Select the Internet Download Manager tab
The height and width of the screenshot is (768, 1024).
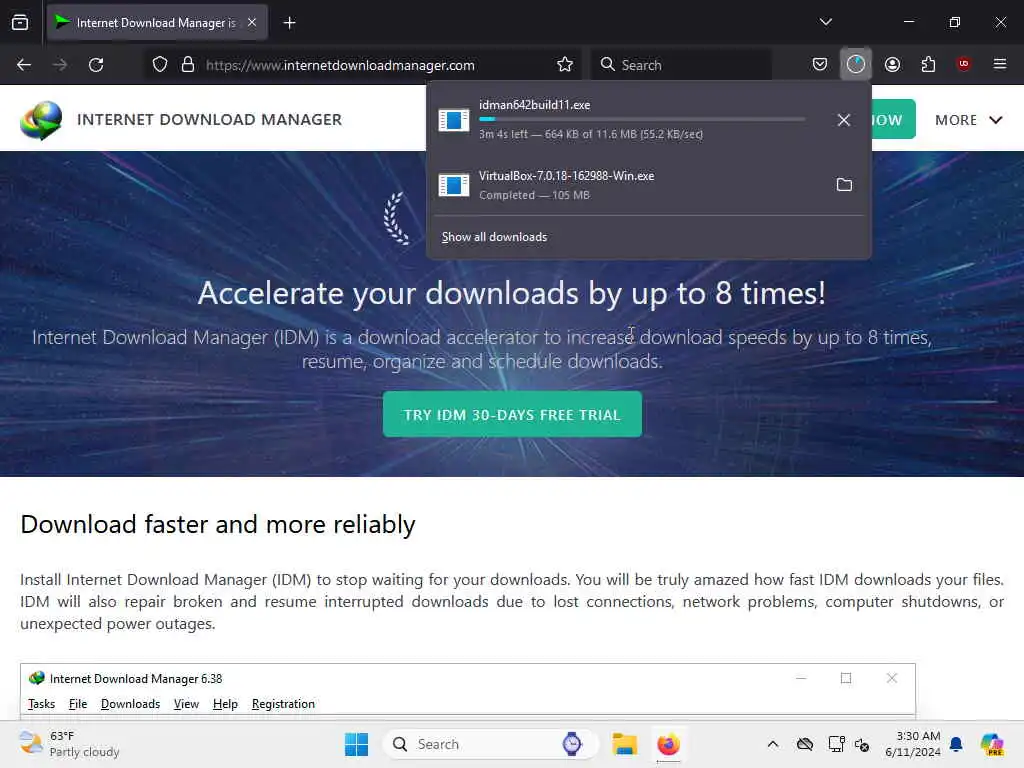[157, 23]
